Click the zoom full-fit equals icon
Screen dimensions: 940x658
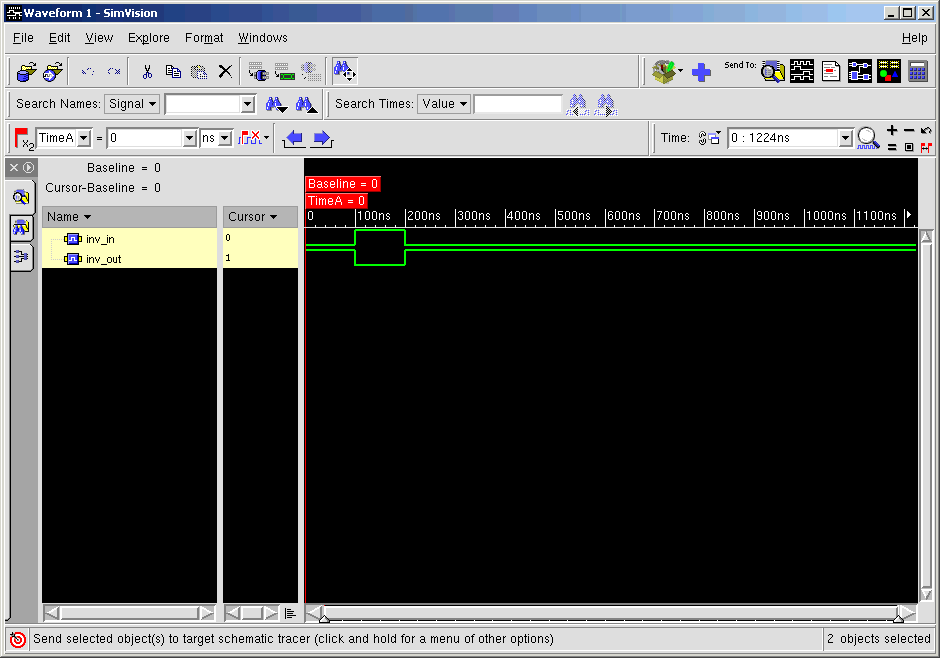(x=892, y=147)
